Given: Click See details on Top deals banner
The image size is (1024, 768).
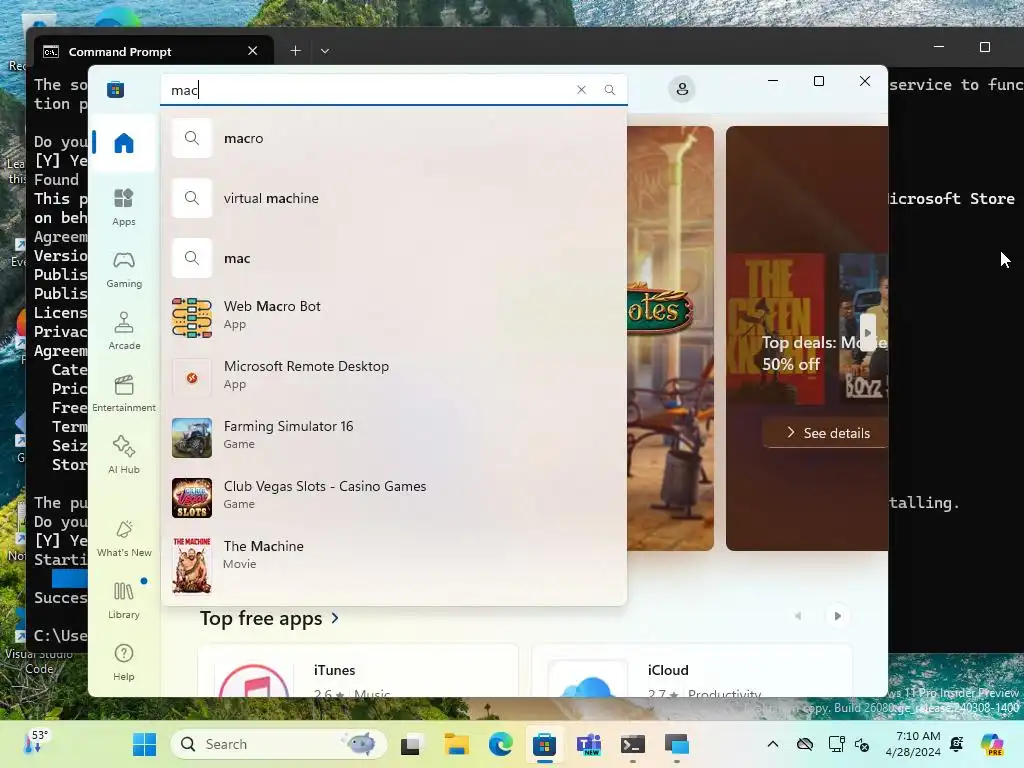Looking at the screenshot, I should click(x=827, y=433).
